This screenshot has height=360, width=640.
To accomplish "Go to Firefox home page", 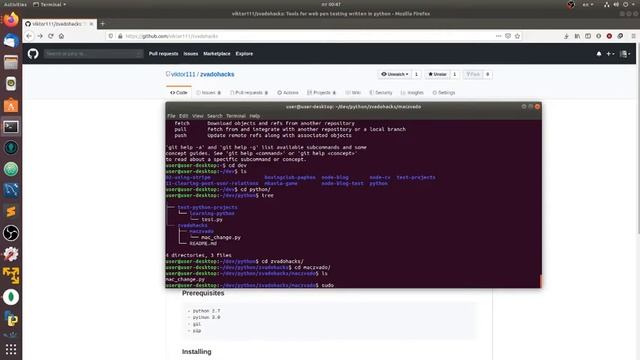I will click(x=61, y=36).
